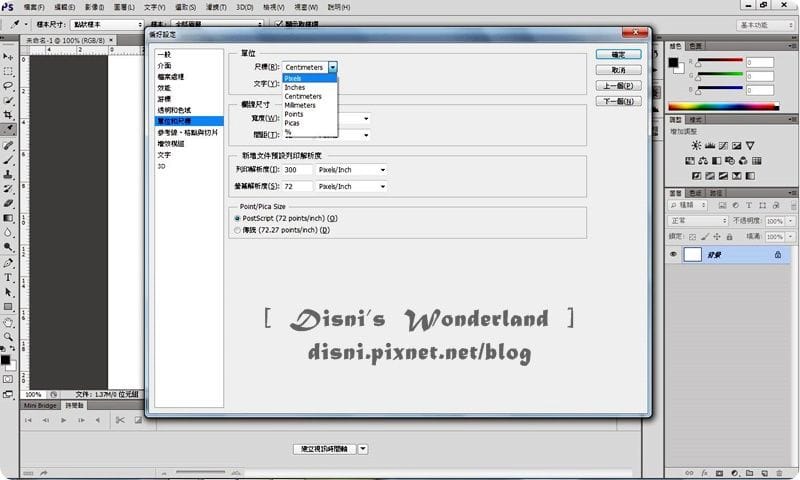Click the next (N) button
Image resolution: width=800 pixels, height=480 pixels.
(x=618, y=102)
